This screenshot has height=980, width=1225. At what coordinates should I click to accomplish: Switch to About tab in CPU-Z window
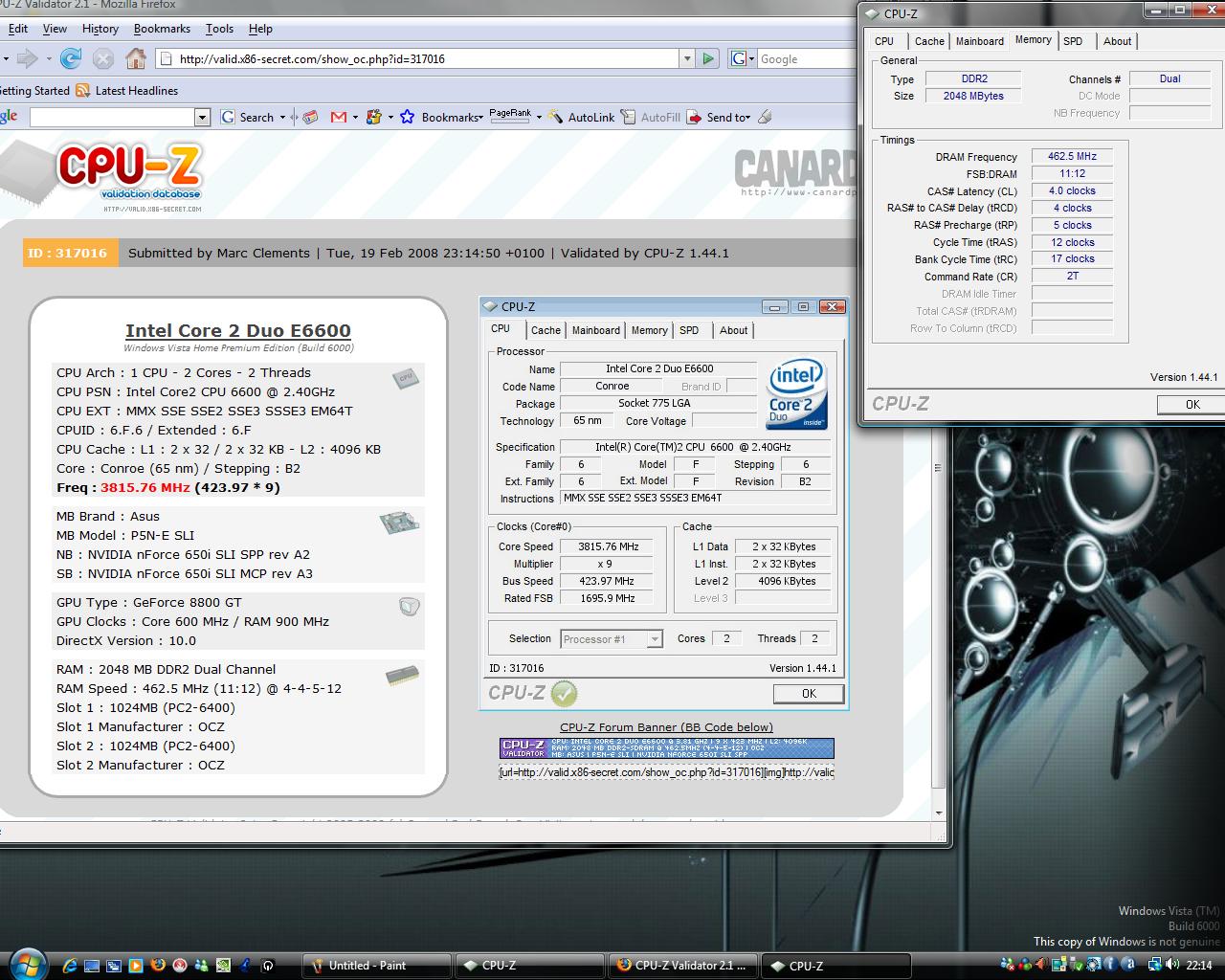pos(1117,41)
